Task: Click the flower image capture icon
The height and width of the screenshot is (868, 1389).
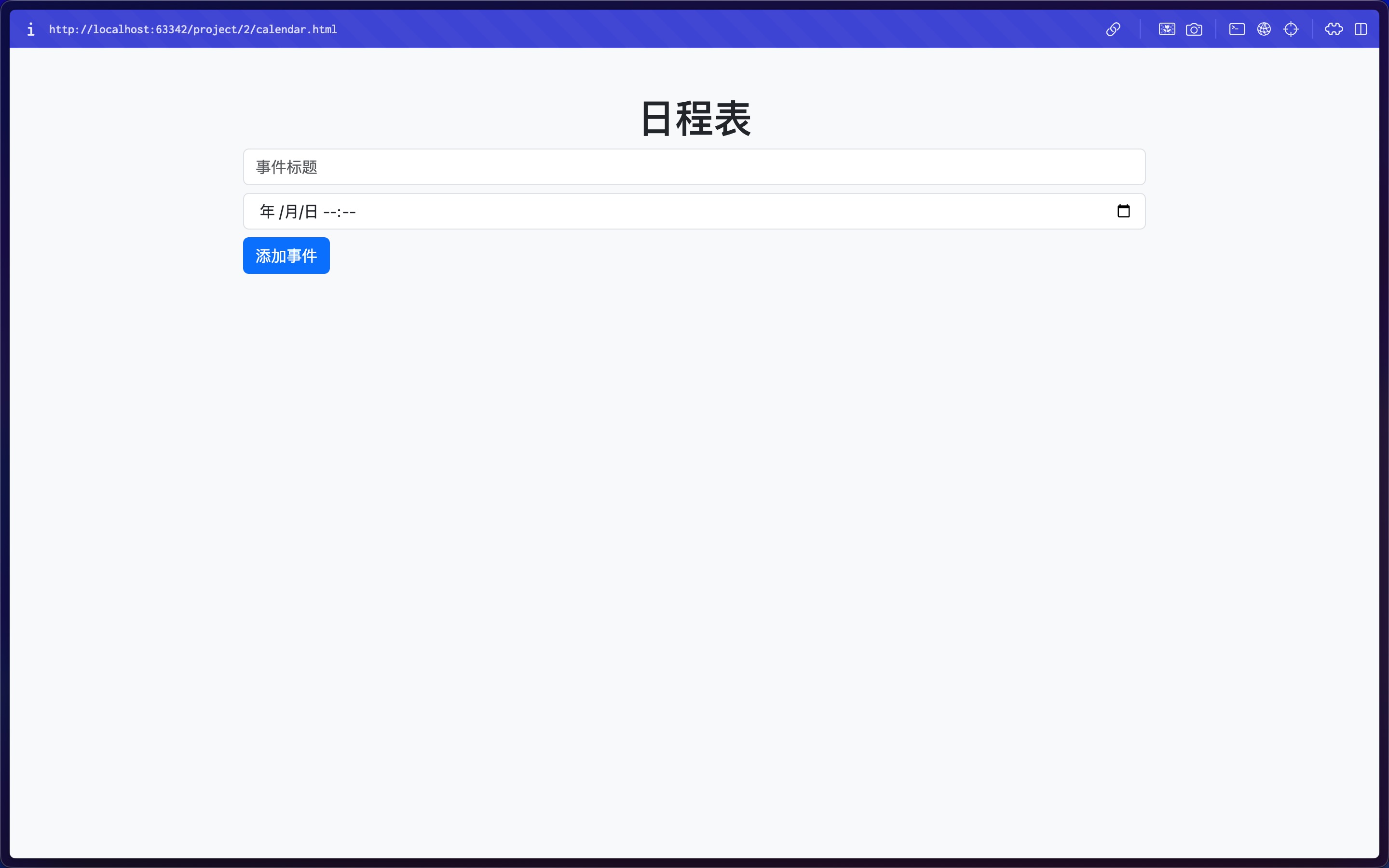Action: click(1167, 29)
